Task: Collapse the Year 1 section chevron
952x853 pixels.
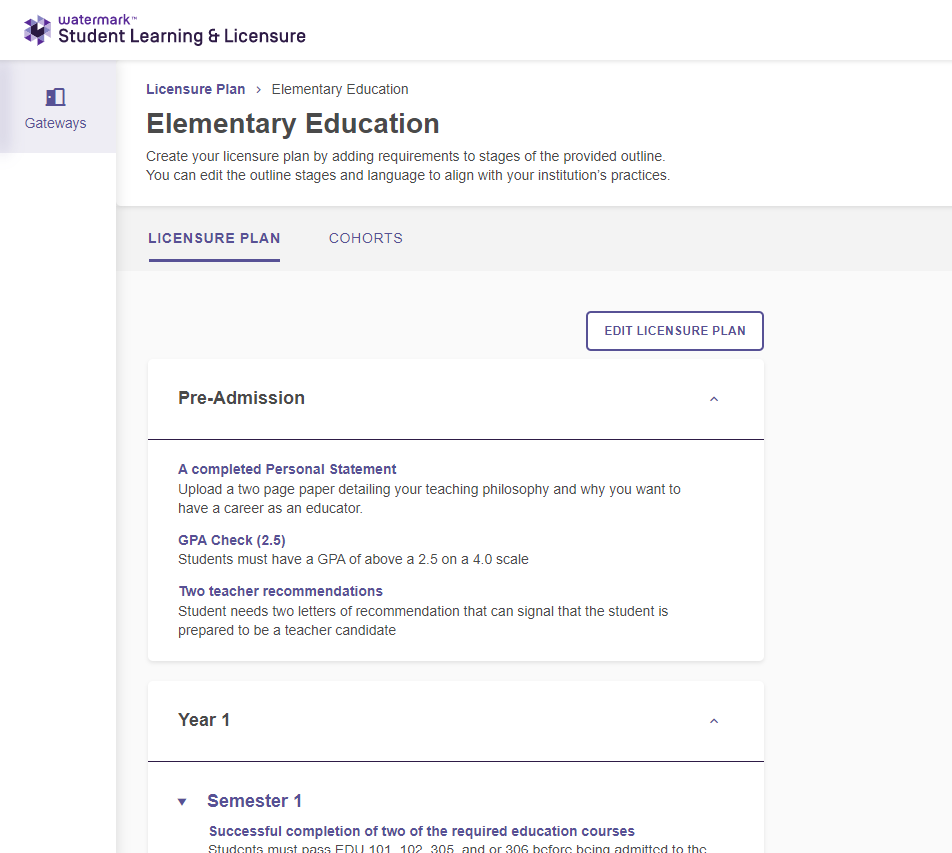Action: pos(714,721)
